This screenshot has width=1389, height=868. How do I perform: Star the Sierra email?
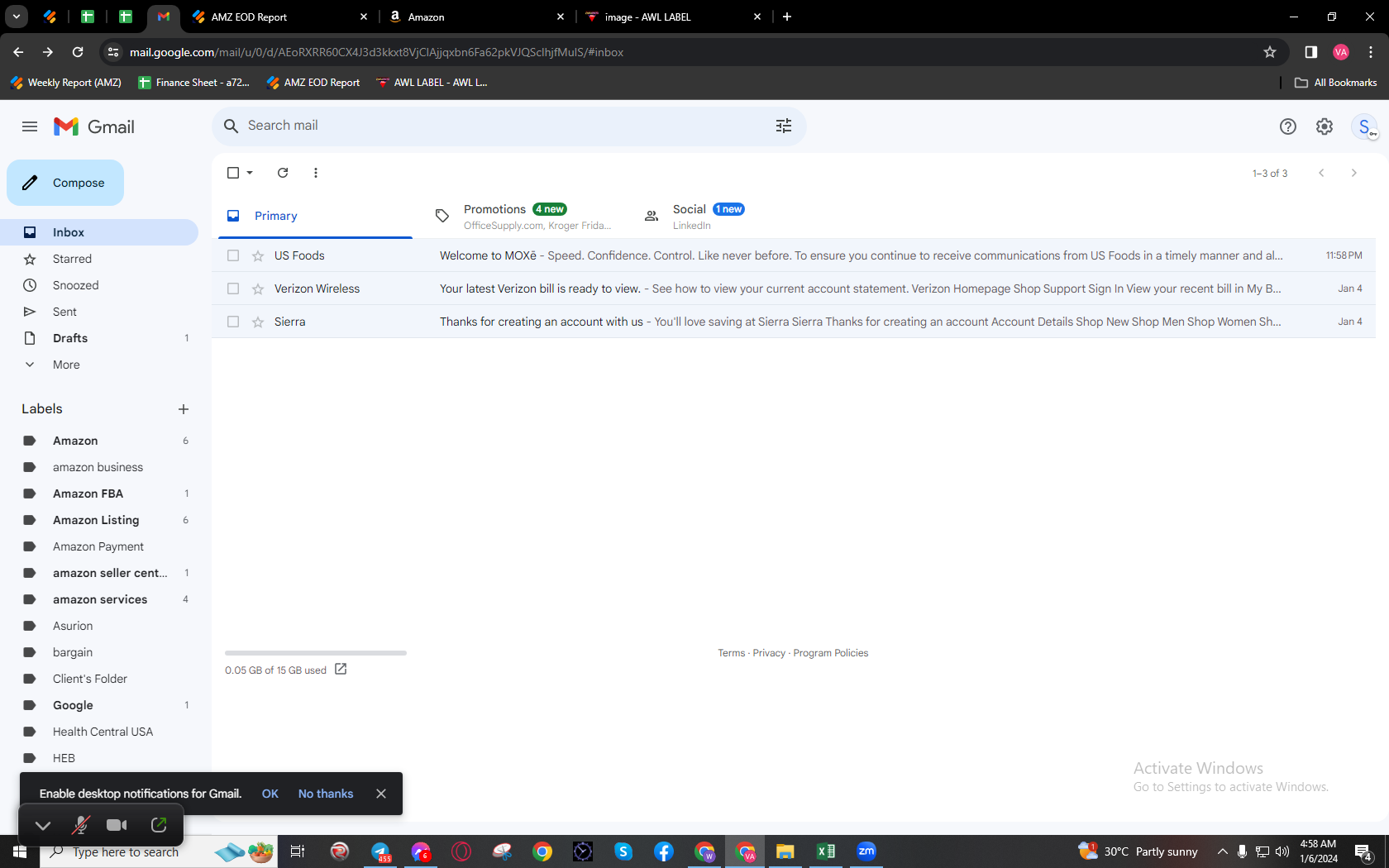point(258,322)
